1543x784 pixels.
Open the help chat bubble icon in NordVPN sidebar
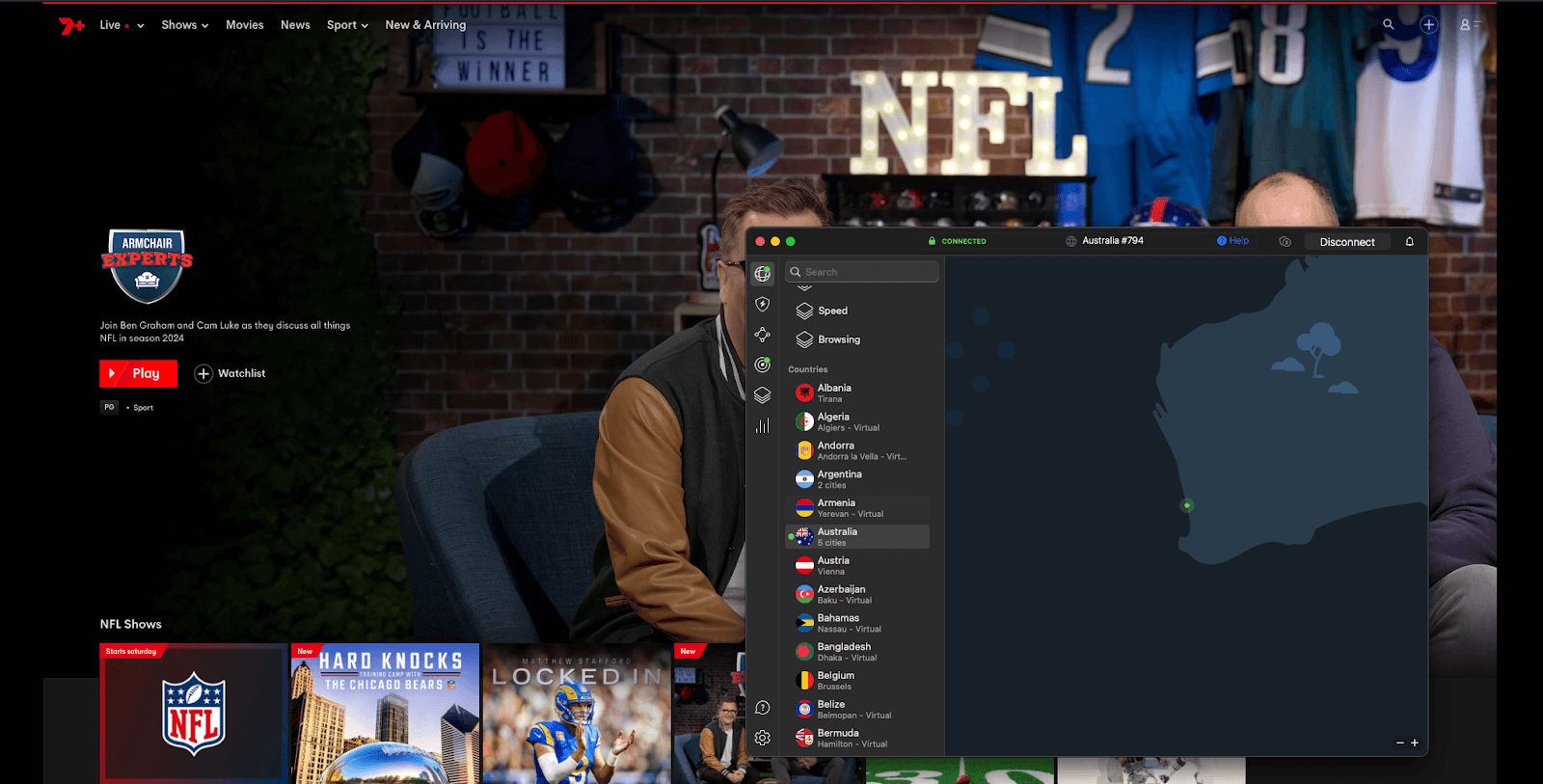[763, 708]
